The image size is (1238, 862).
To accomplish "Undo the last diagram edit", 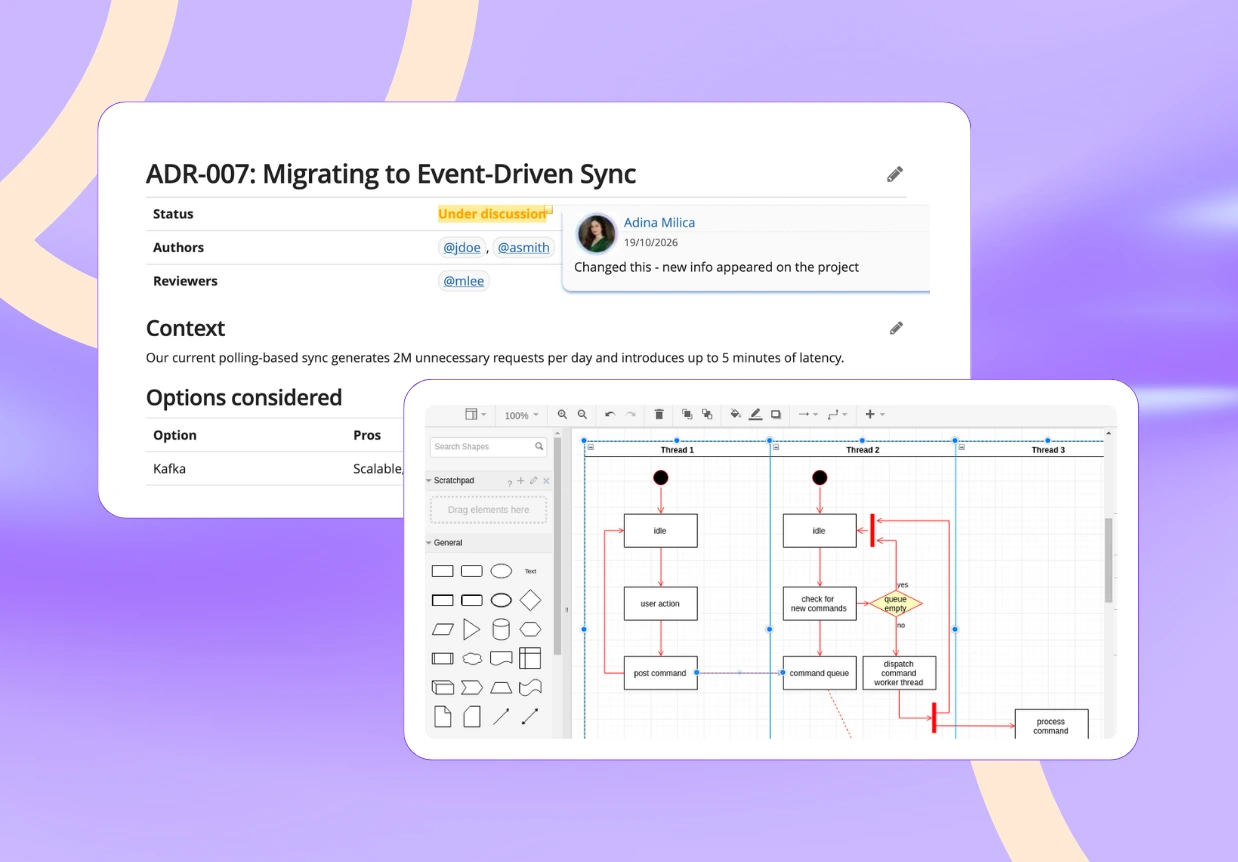I will [x=610, y=414].
